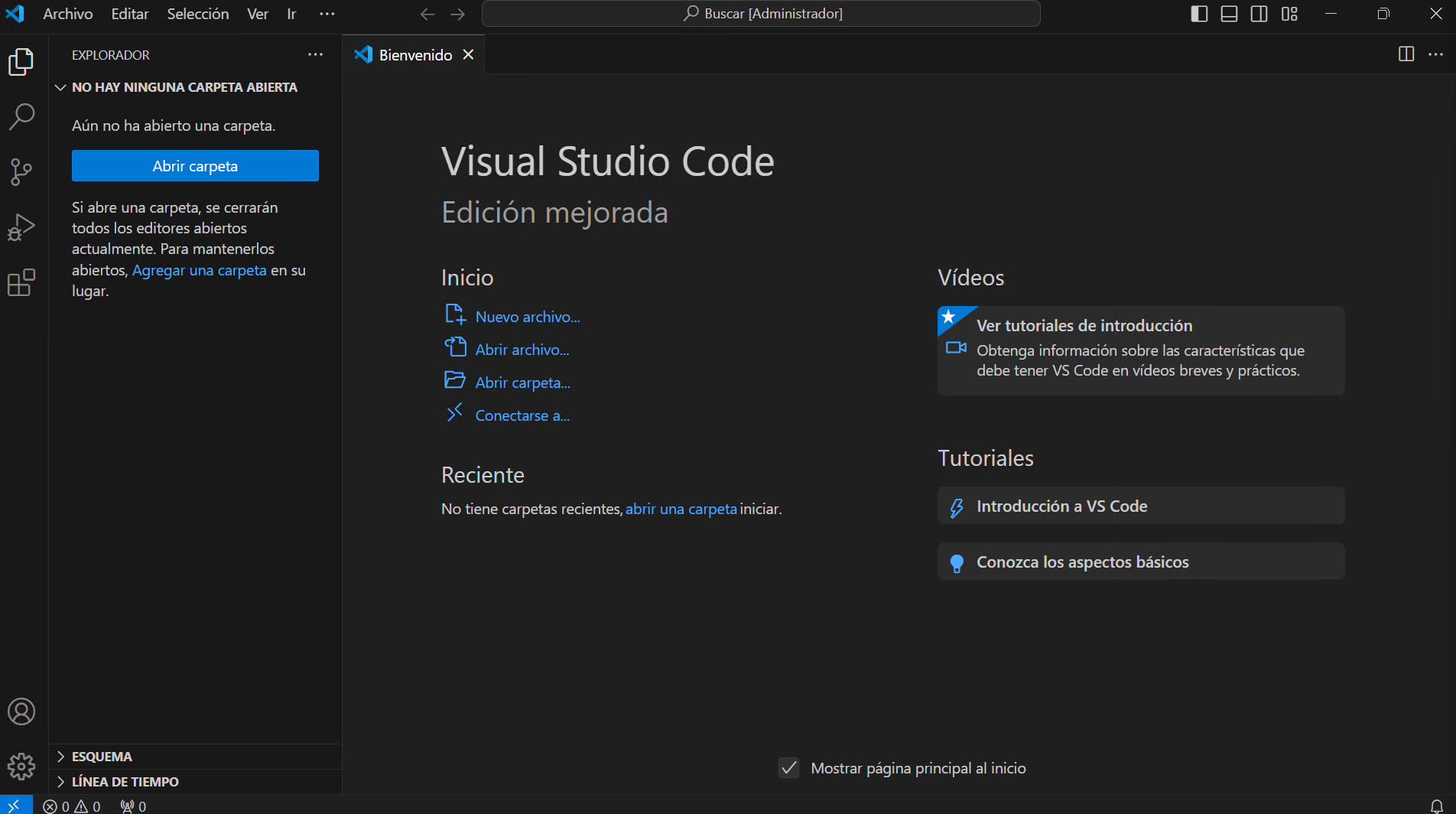This screenshot has height=814, width=1456.
Task: Click the Abrir archivo icon
Action: point(455,347)
